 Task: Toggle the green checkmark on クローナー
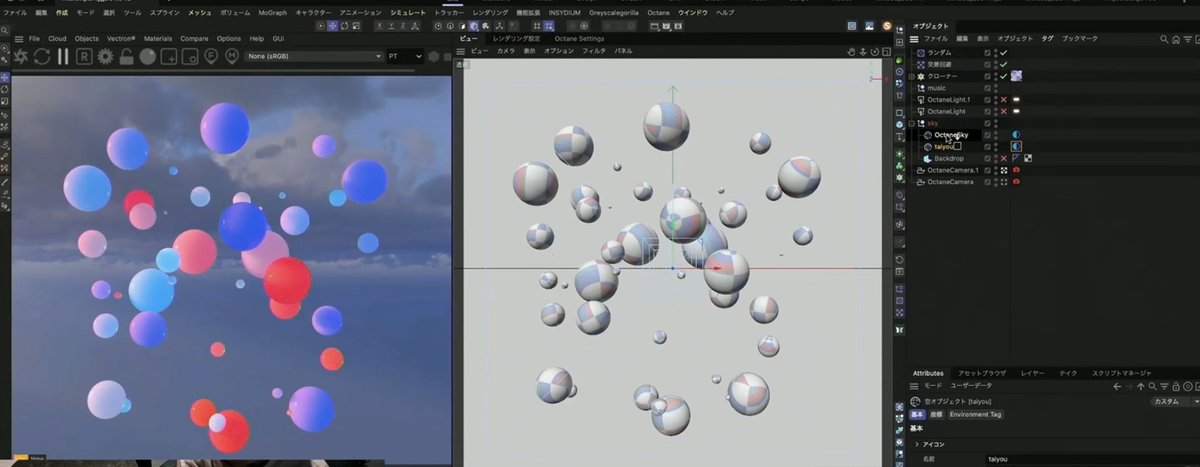[x=1003, y=76]
